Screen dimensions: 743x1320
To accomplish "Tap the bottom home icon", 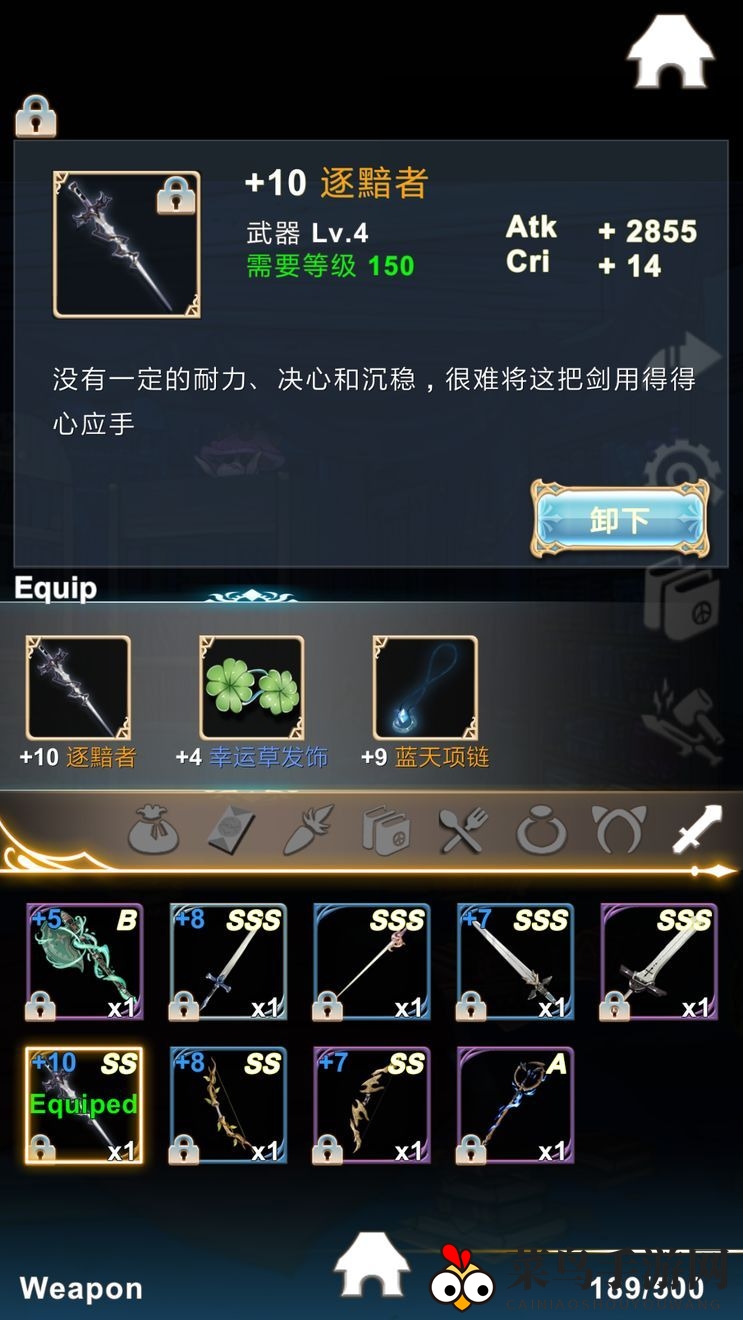I will pyautogui.click(x=372, y=1266).
